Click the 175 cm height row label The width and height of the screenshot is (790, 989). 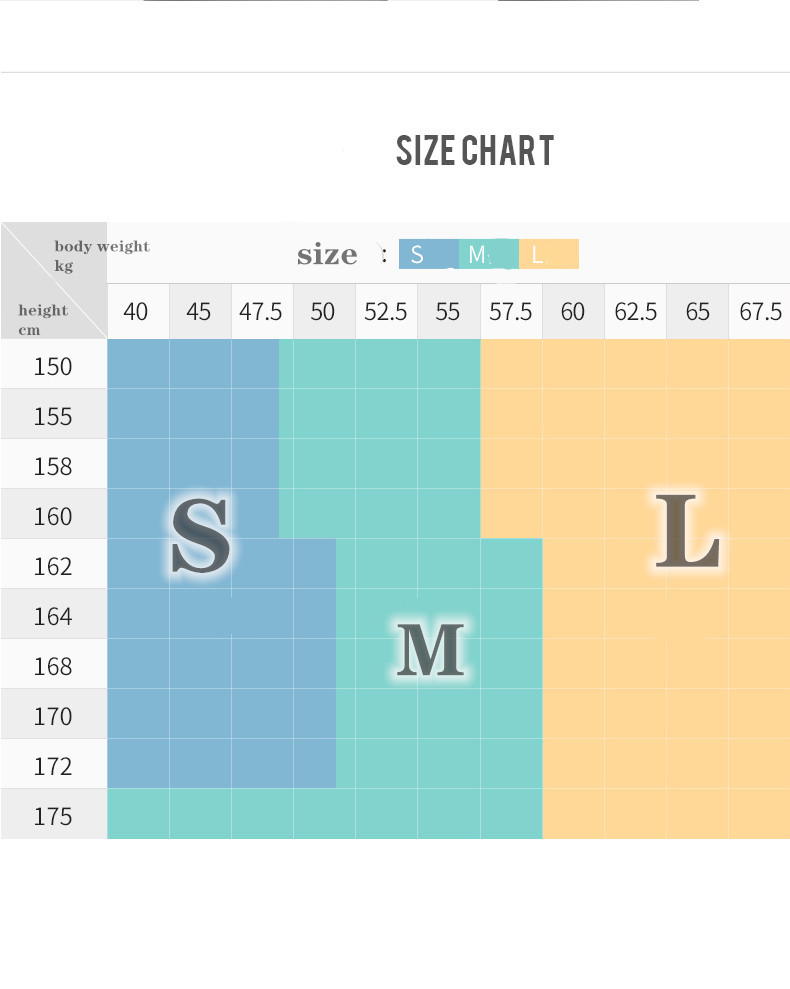53,816
